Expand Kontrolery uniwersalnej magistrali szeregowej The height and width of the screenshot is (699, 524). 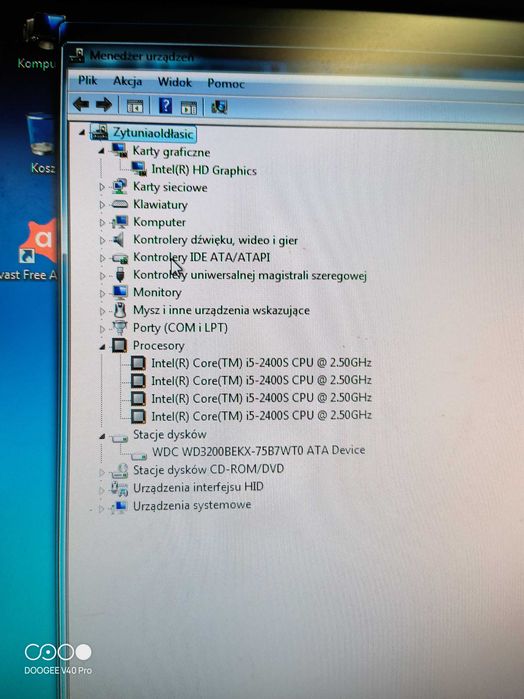tap(102, 276)
